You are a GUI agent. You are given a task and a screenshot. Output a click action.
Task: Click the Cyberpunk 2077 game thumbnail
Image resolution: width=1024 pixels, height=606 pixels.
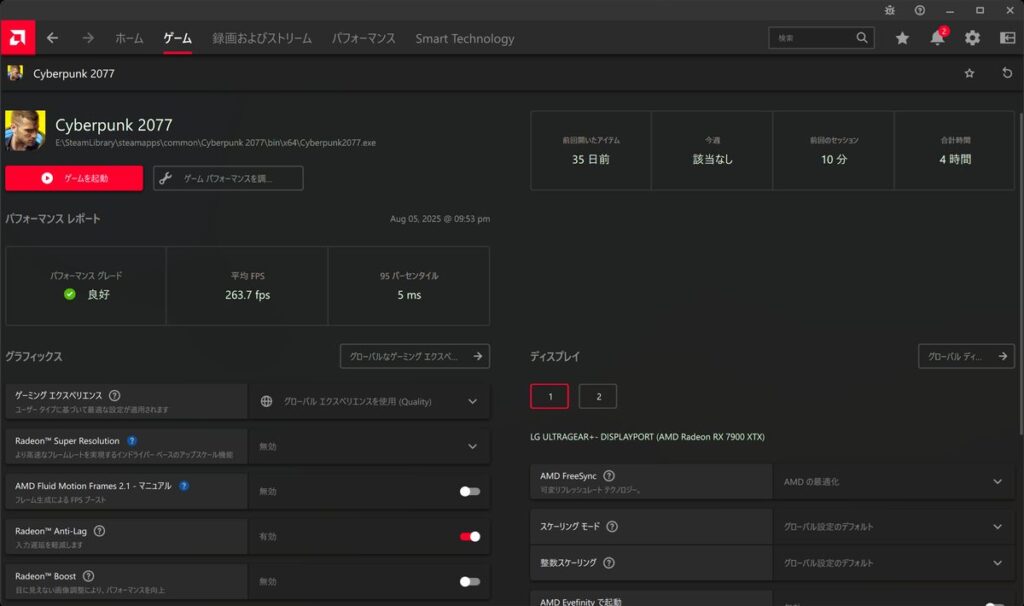pyautogui.click(x=25, y=131)
